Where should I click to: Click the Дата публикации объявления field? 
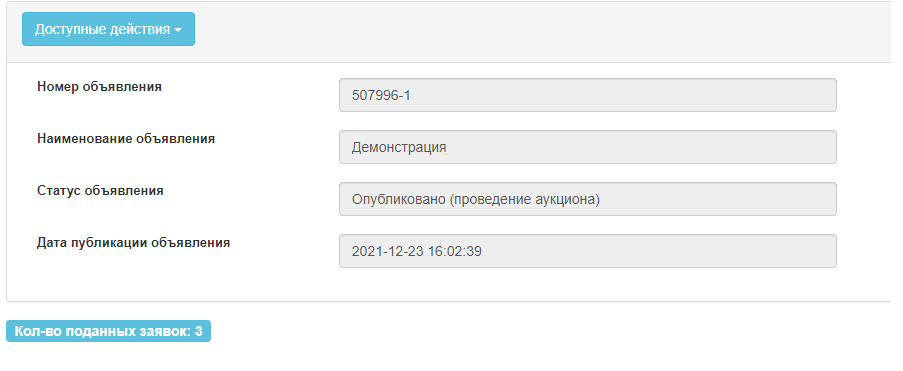[x=587, y=251]
